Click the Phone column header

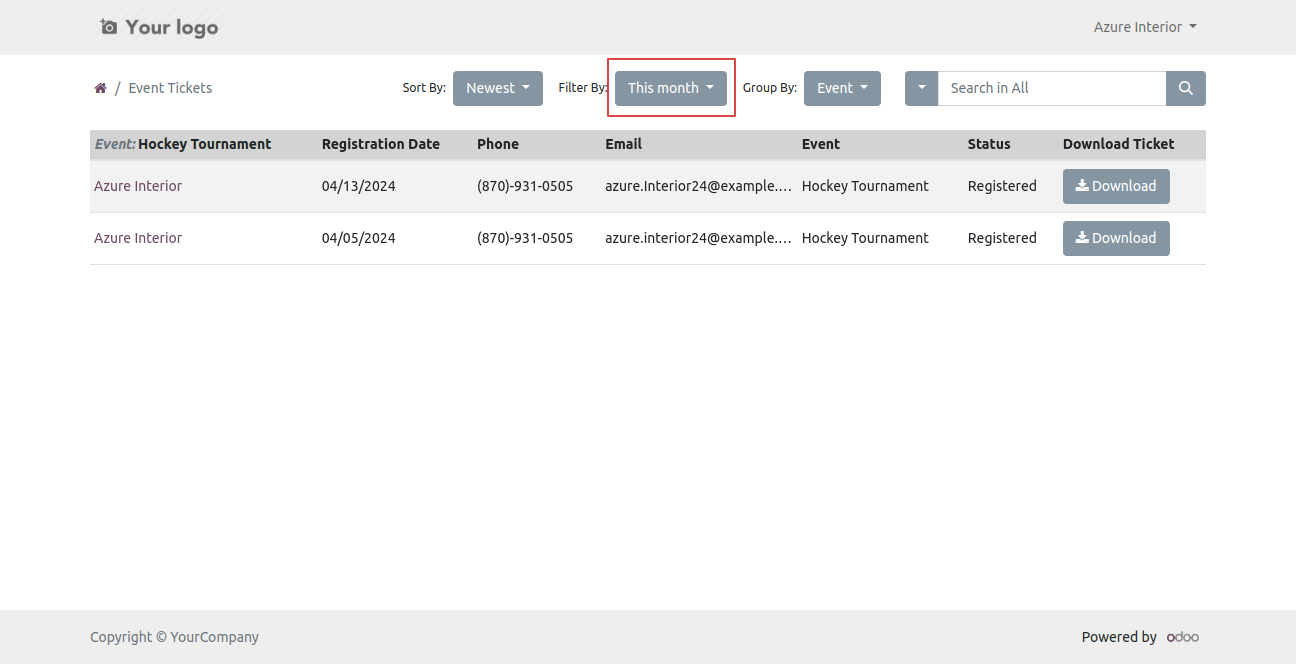coord(498,144)
